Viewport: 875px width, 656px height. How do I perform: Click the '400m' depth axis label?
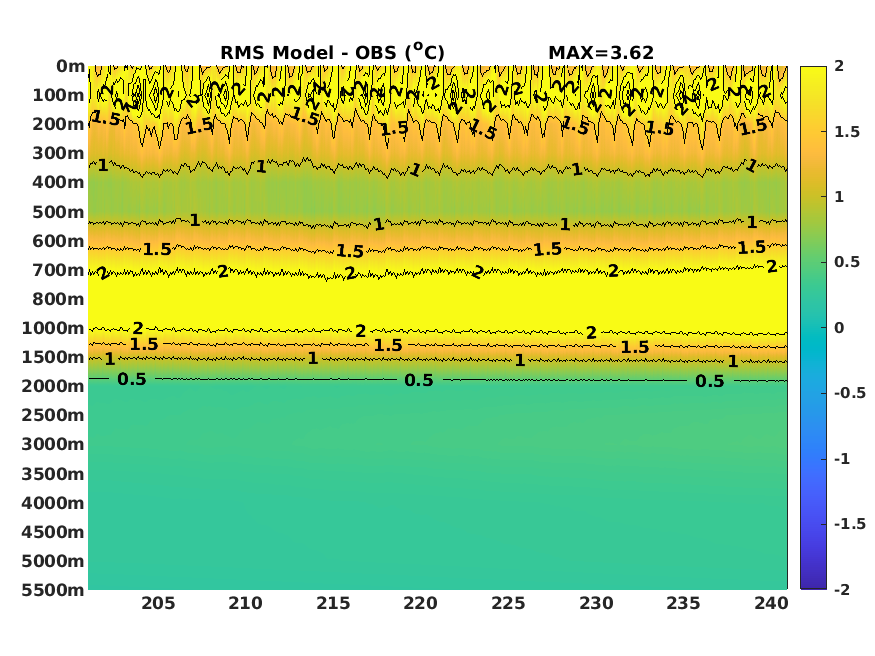point(59,182)
